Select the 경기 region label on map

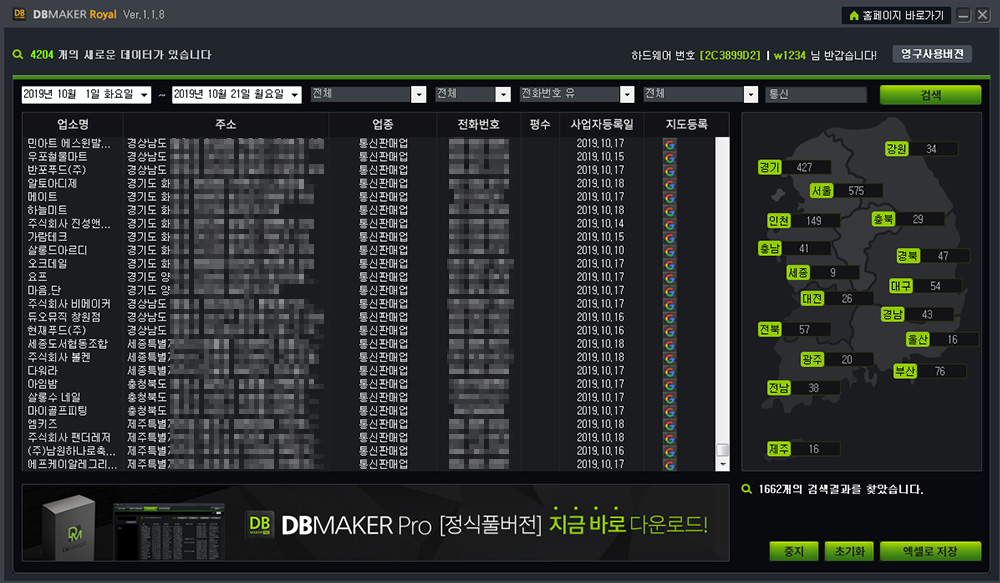click(x=769, y=167)
